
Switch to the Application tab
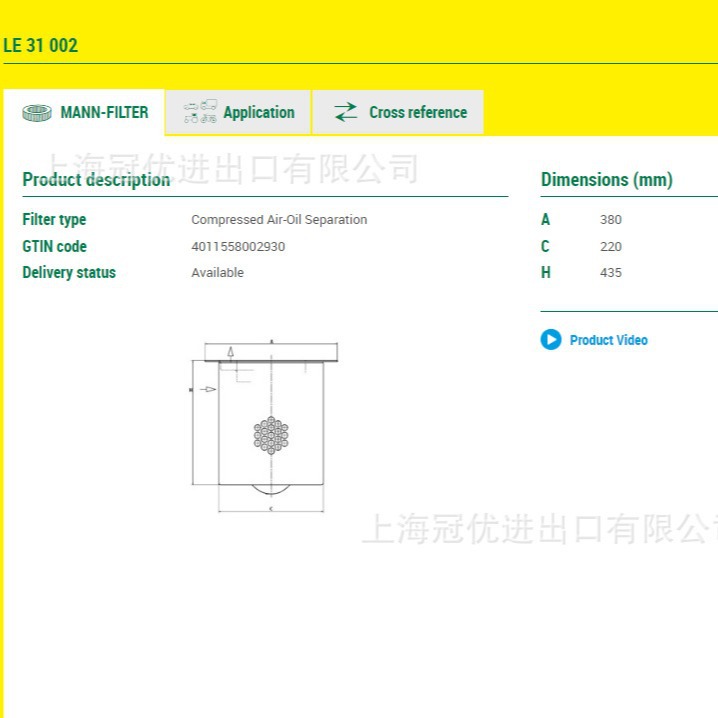(x=238, y=112)
